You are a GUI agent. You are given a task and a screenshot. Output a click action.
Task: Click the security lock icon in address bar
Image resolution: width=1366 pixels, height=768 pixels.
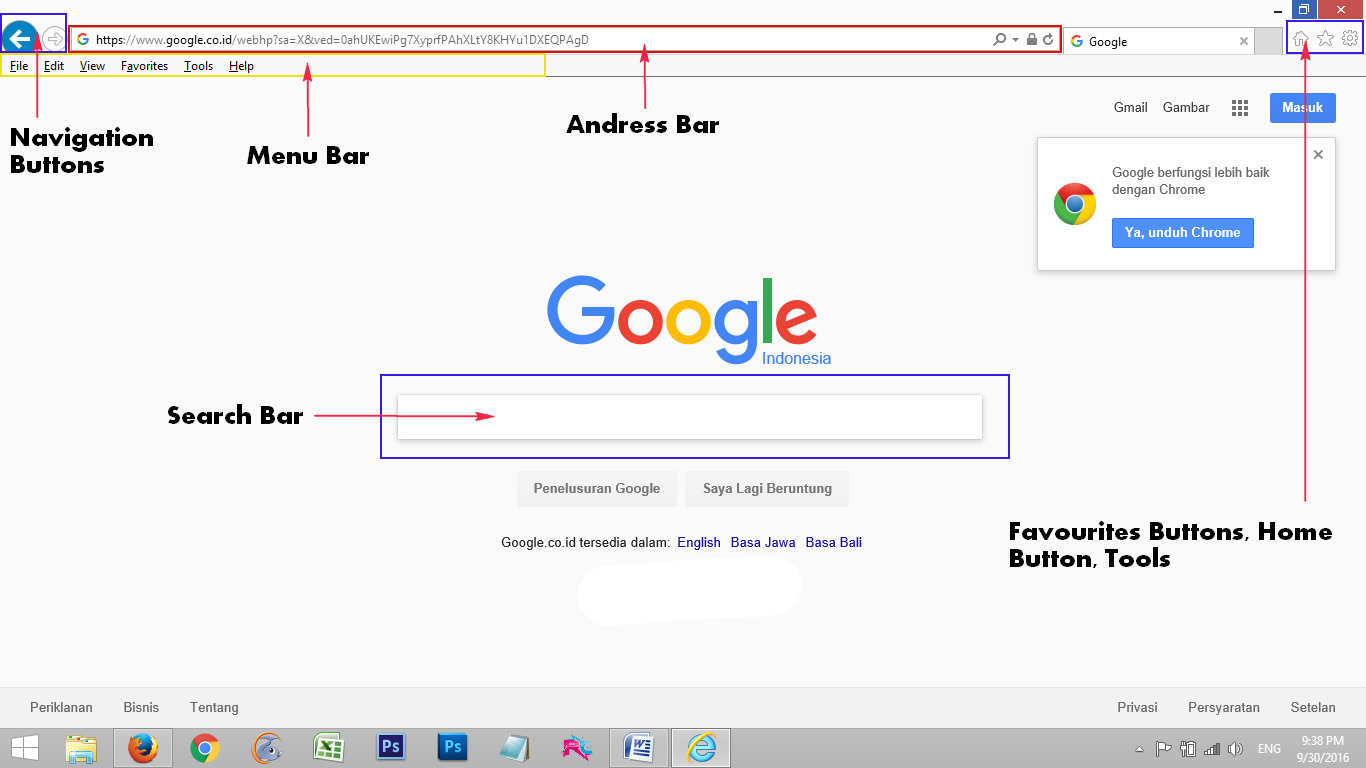tap(1032, 40)
